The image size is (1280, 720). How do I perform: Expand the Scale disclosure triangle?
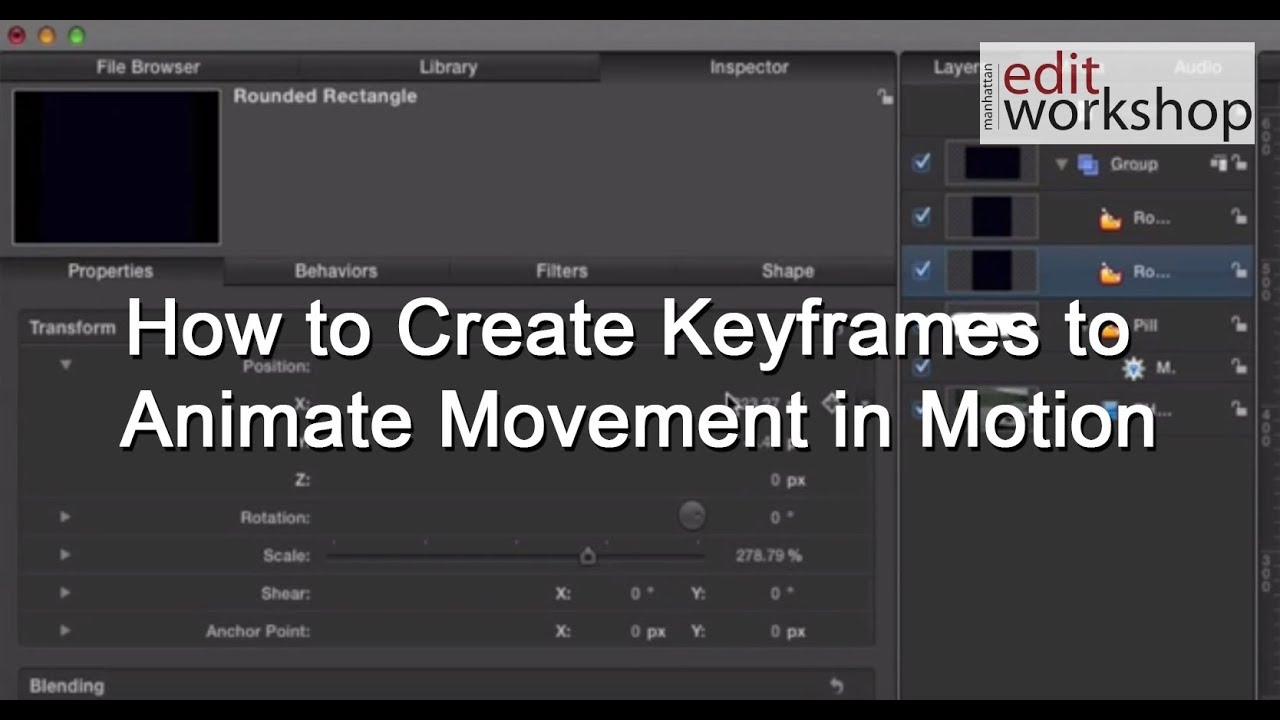click(x=65, y=555)
